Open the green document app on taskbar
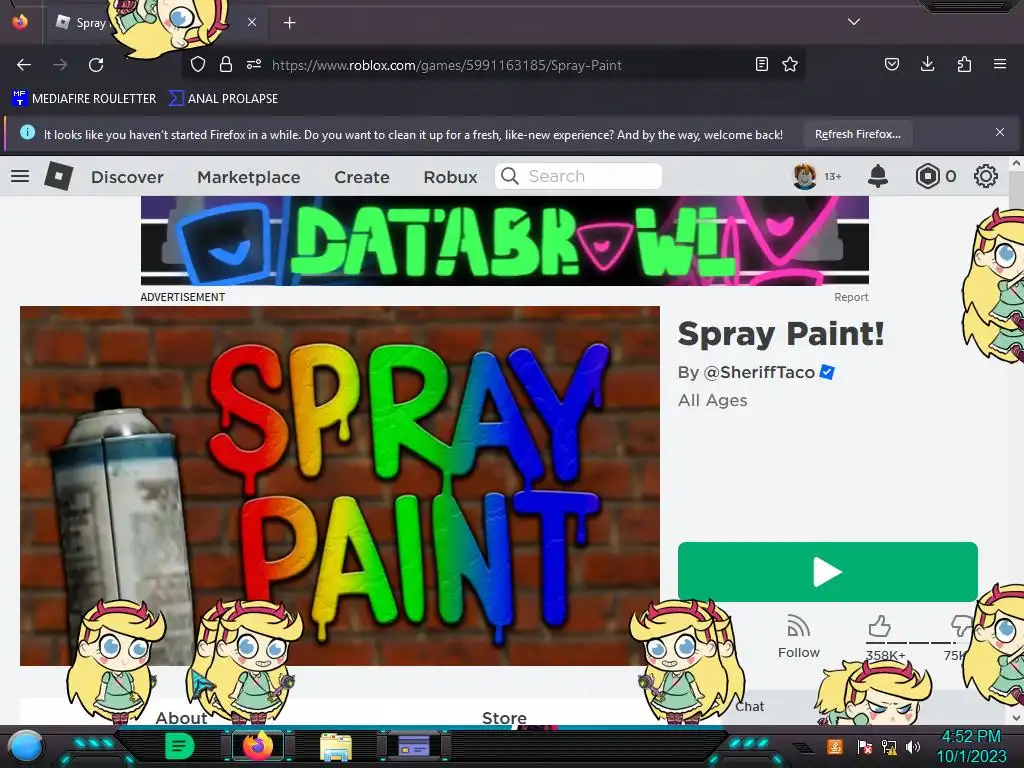Viewport: 1024px width, 768px height. tap(179, 746)
